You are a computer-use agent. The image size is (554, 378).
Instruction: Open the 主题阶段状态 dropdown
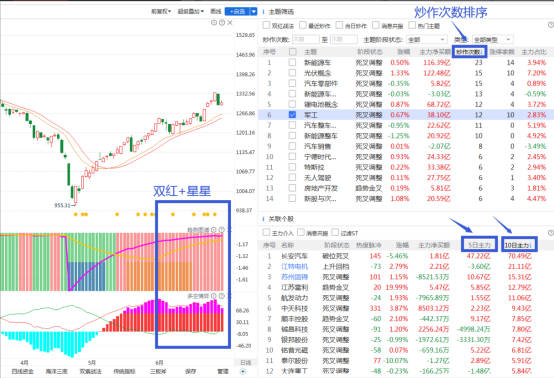[426, 40]
